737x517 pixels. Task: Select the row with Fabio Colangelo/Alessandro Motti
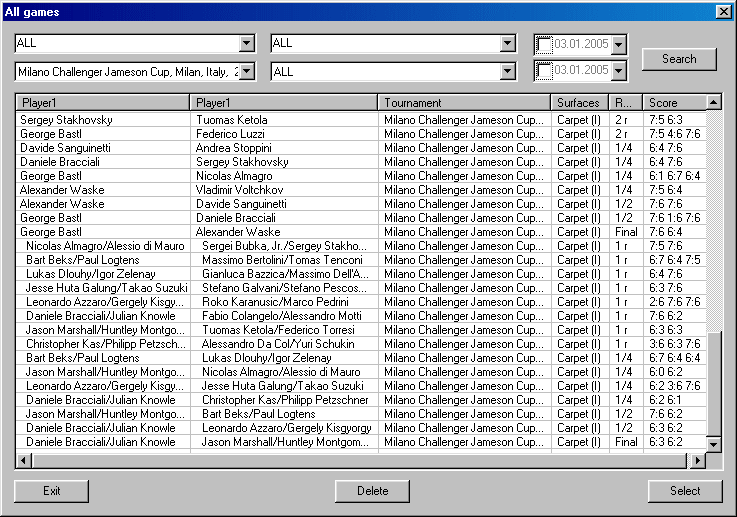tap(361, 316)
